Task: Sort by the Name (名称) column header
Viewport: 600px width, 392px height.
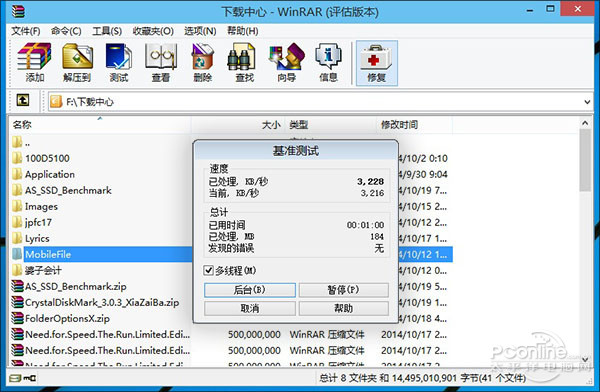Action: tap(99, 124)
